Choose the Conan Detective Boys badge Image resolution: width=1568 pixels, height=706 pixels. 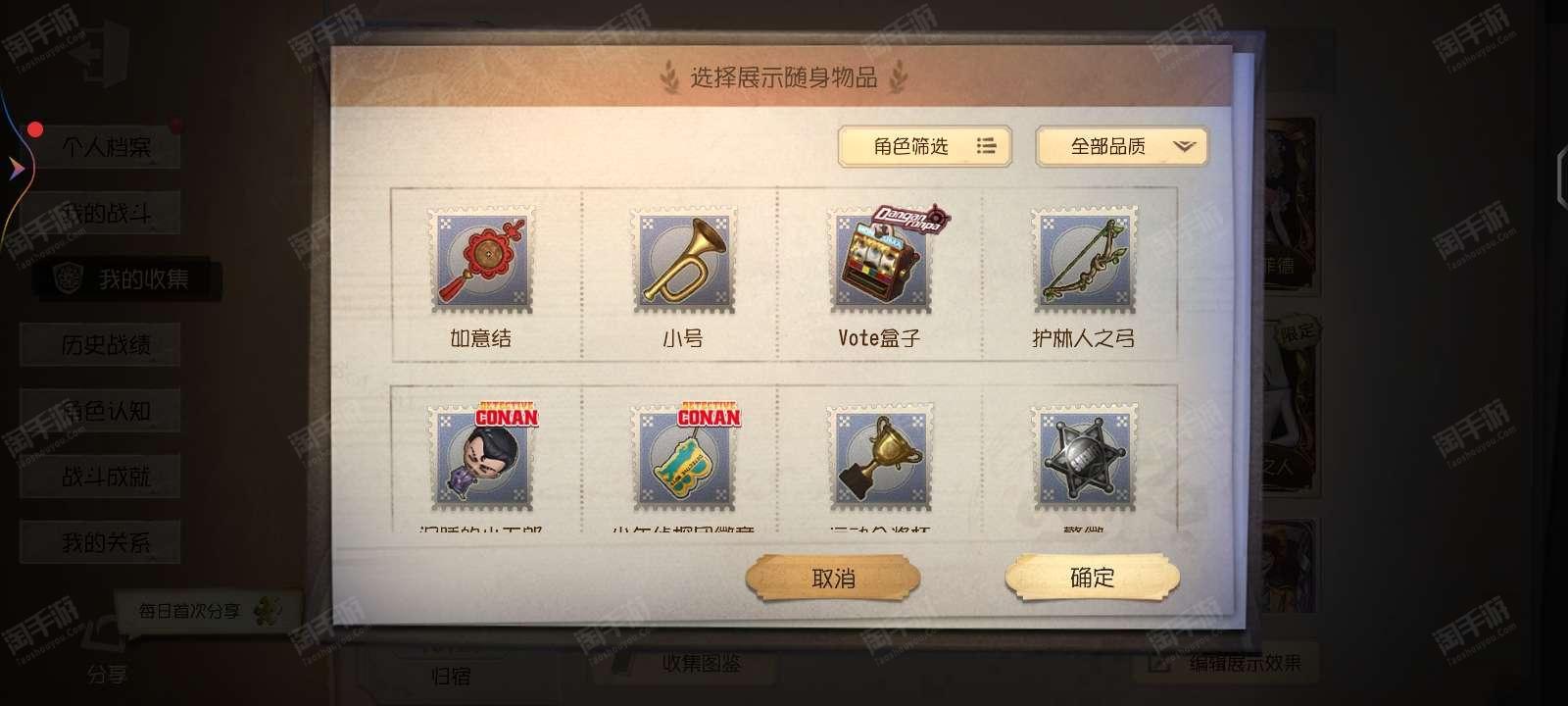point(683,458)
